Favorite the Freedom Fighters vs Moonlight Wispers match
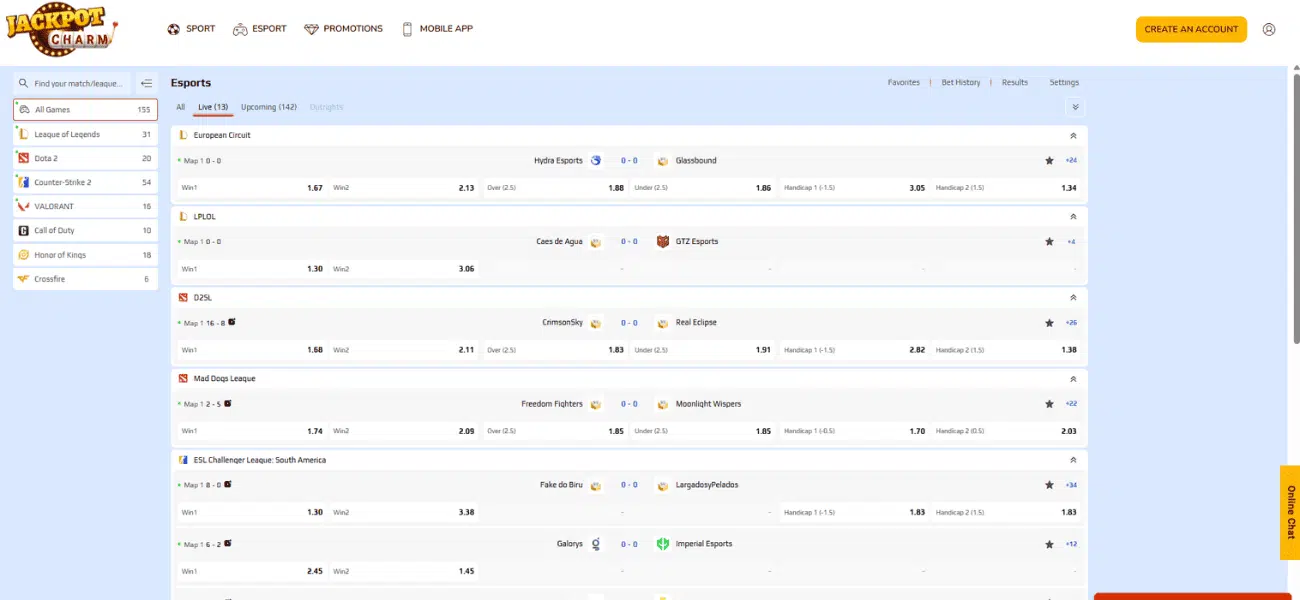 coord(1049,404)
